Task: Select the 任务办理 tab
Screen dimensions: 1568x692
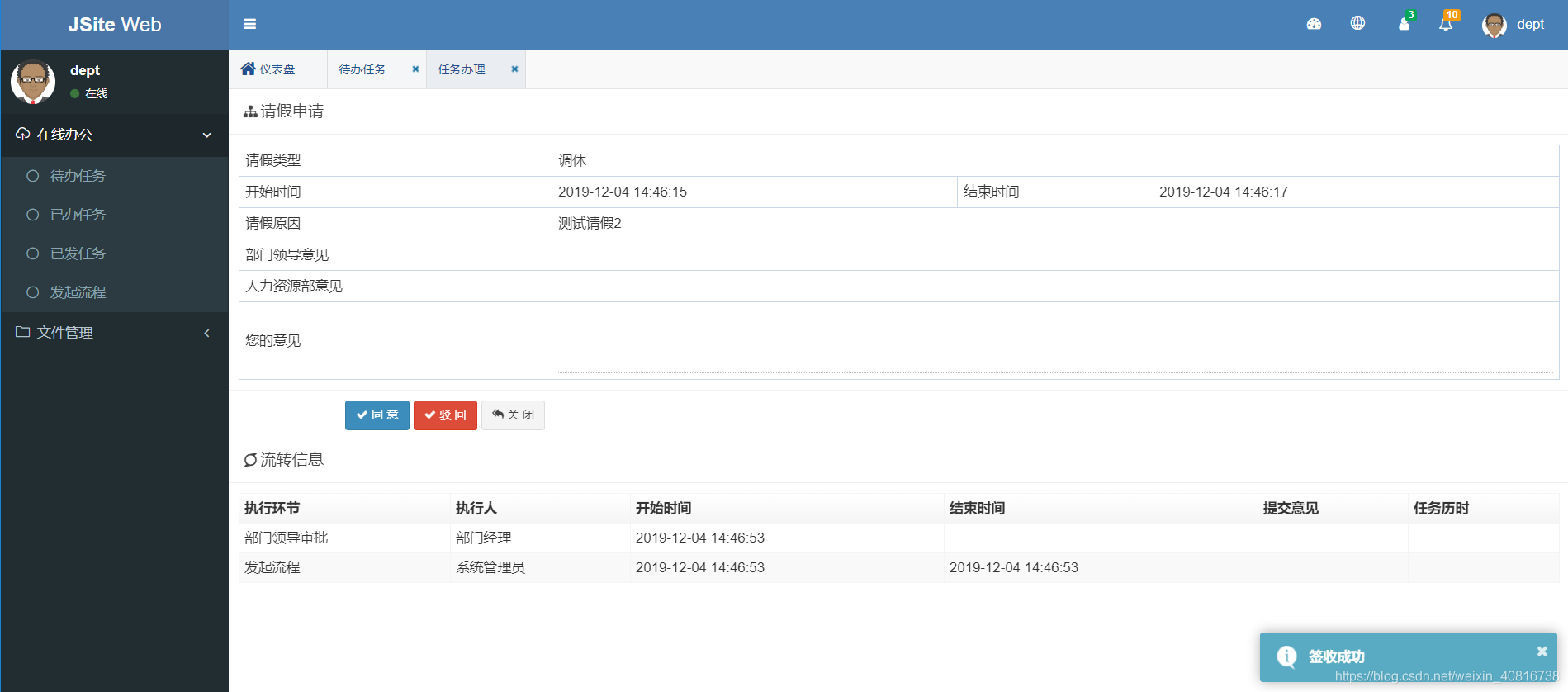Action: (x=462, y=69)
